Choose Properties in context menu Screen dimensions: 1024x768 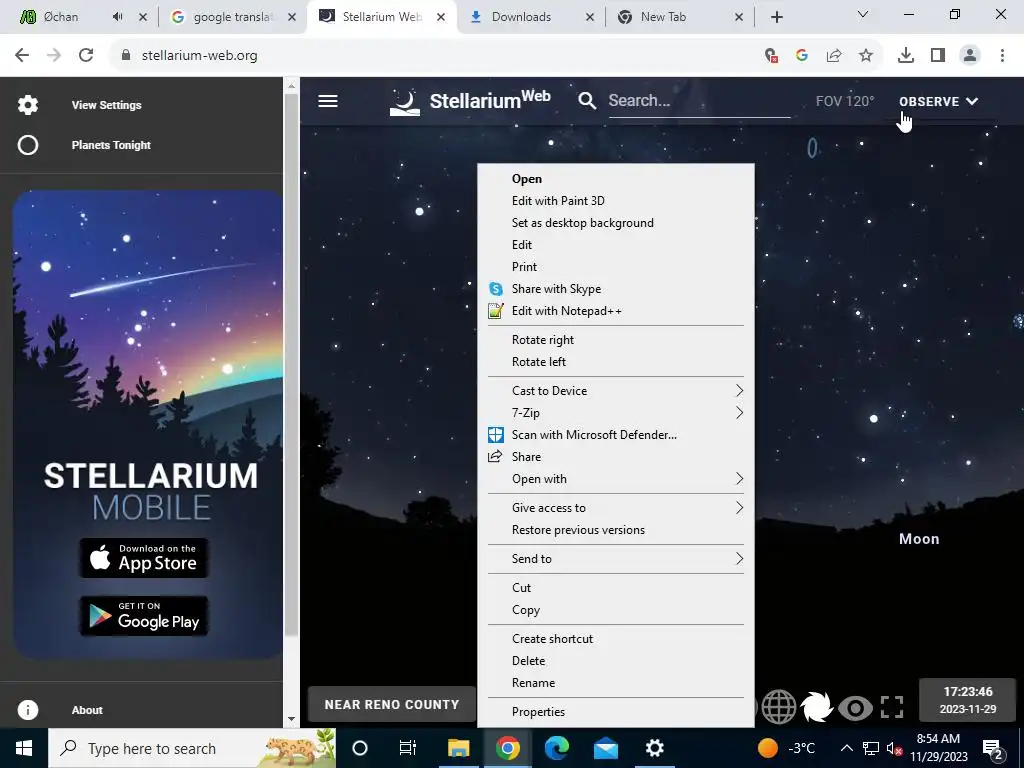[x=538, y=712]
